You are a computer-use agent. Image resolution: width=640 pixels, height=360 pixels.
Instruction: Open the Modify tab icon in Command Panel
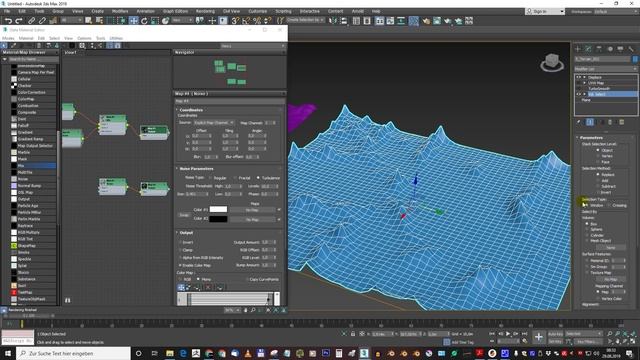click(x=588, y=49)
